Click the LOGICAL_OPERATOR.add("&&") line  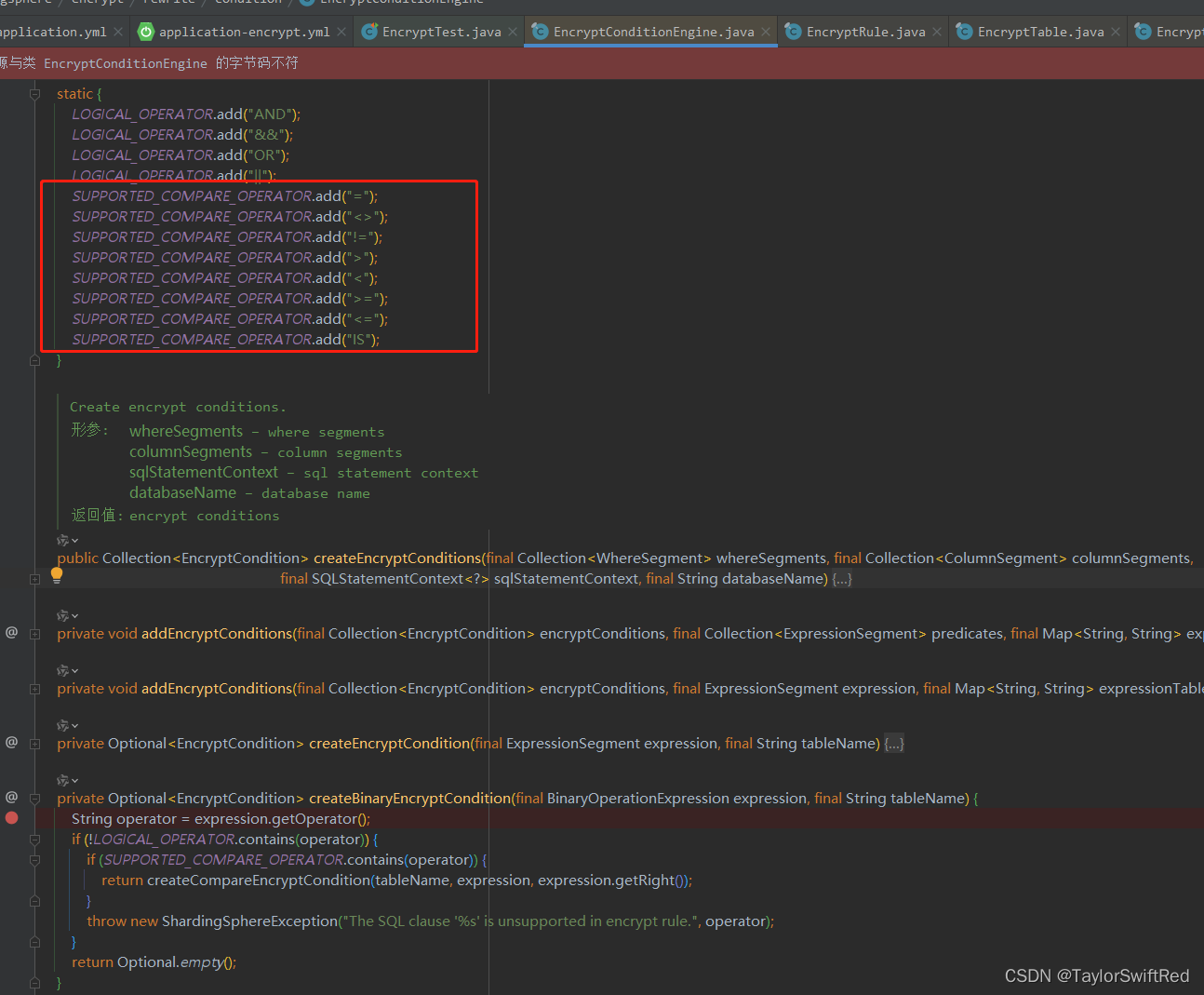coord(182,134)
